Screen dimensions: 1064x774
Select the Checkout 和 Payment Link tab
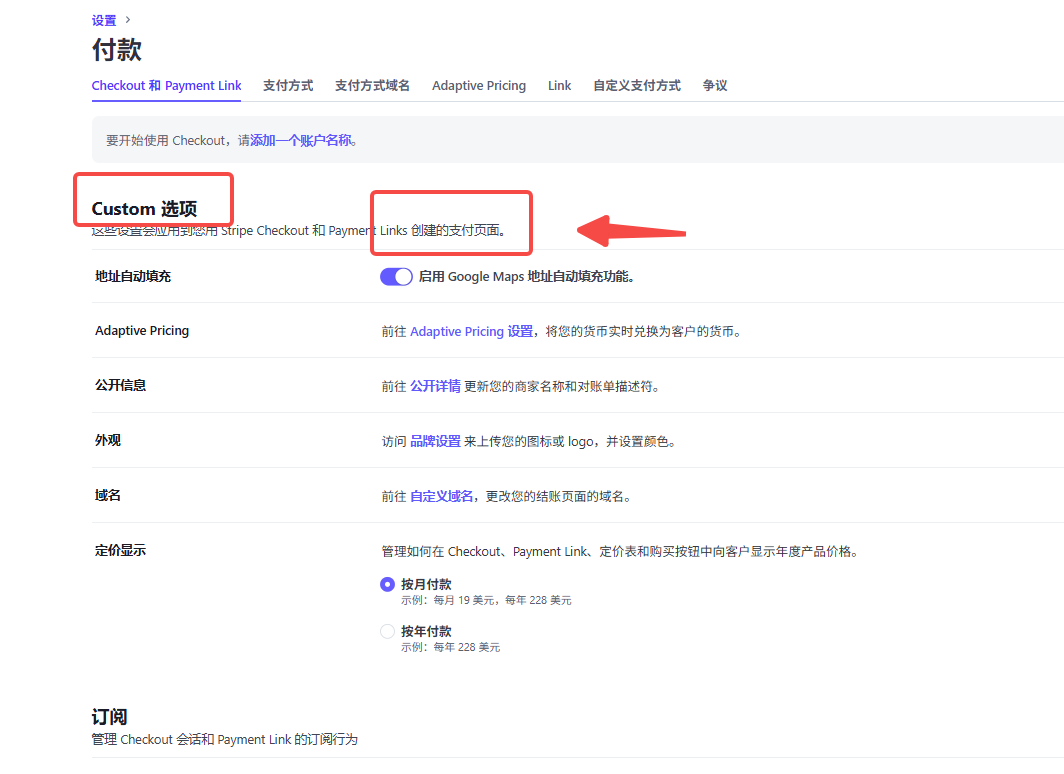click(x=166, y=85)
